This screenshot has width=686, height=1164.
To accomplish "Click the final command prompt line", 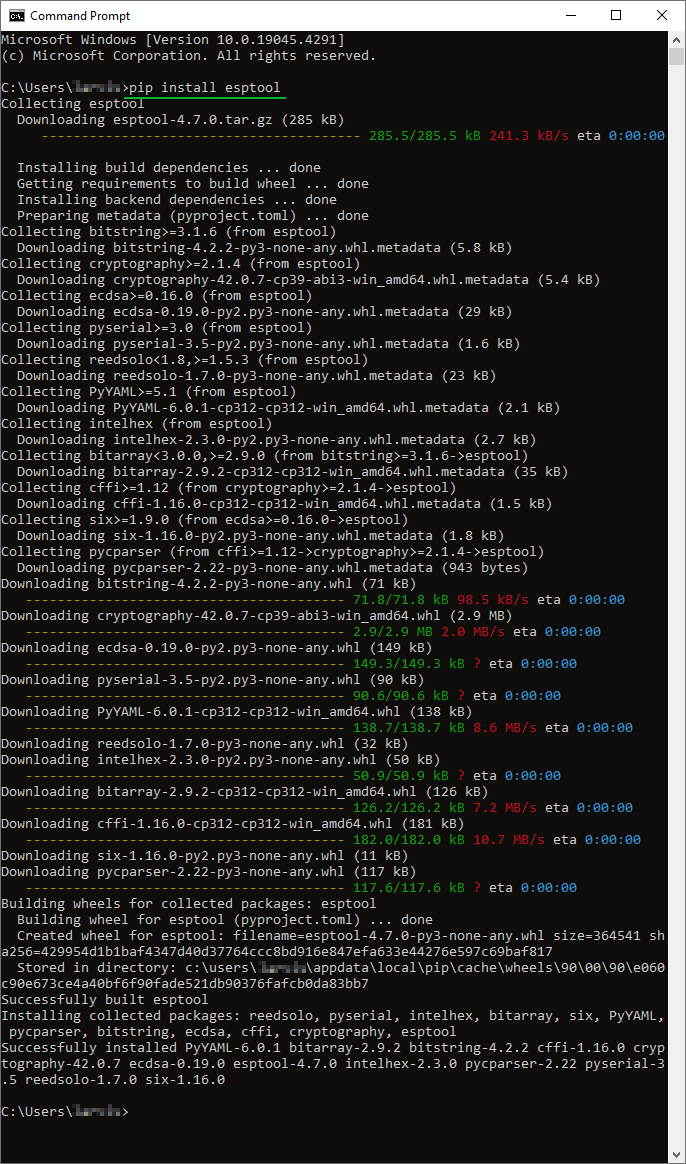I will point(65,1111).
